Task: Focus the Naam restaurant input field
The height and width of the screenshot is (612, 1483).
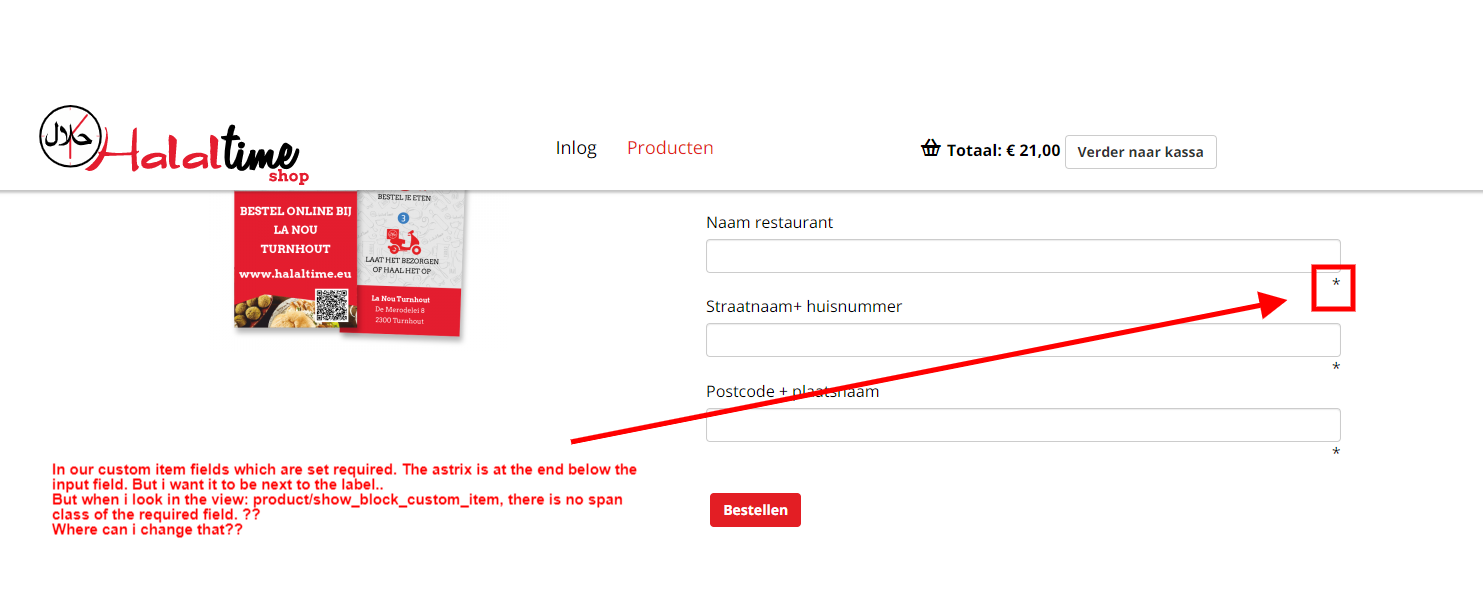Action: coord(1022,256)
